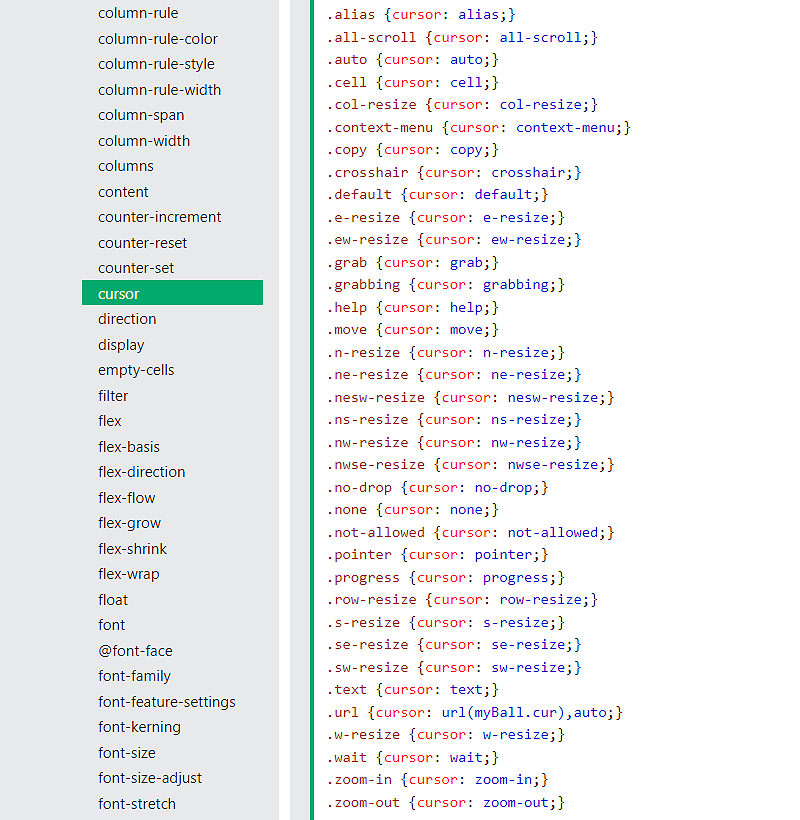Open the font-stretch link
The width and height of the screenshot is (800, 820).
[136, 804]
